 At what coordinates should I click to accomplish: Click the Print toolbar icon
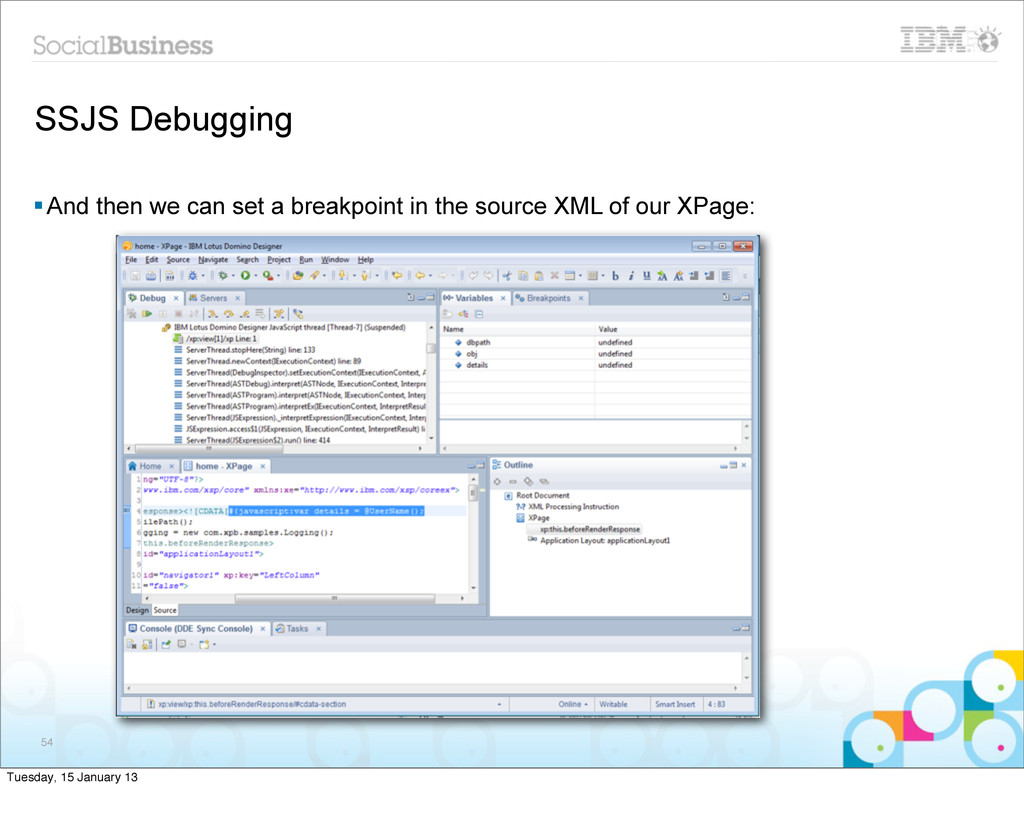pos(151,276)
